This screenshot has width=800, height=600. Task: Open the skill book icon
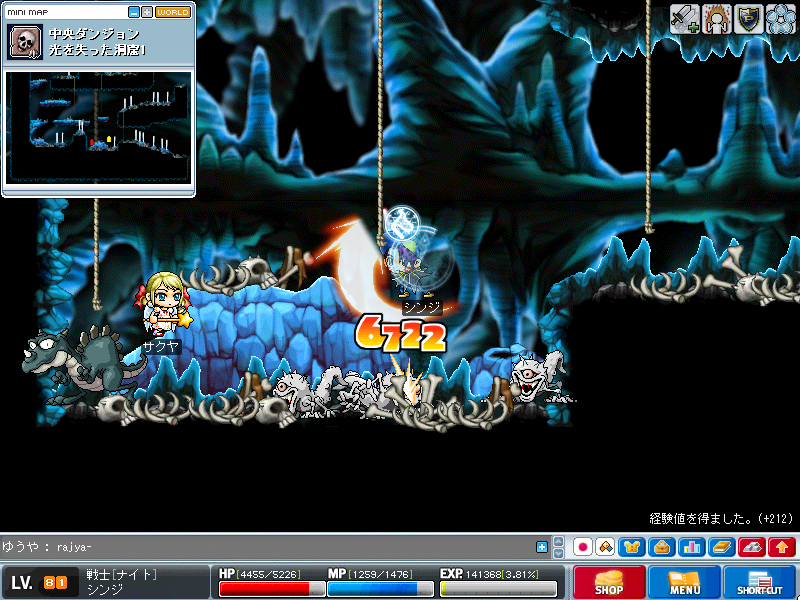[x=722, y=547]
